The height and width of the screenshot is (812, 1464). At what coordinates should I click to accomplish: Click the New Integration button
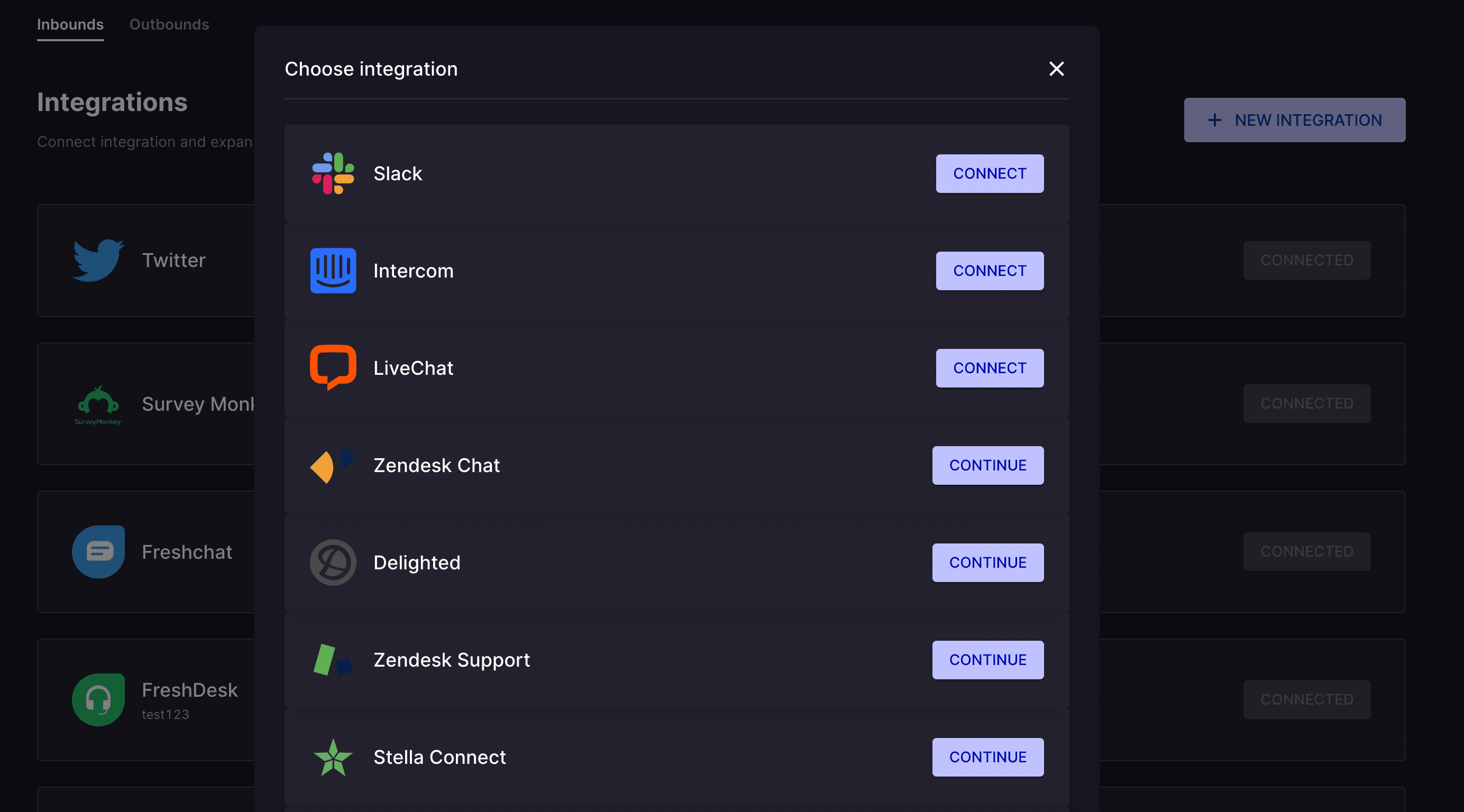click(1294, 120)
